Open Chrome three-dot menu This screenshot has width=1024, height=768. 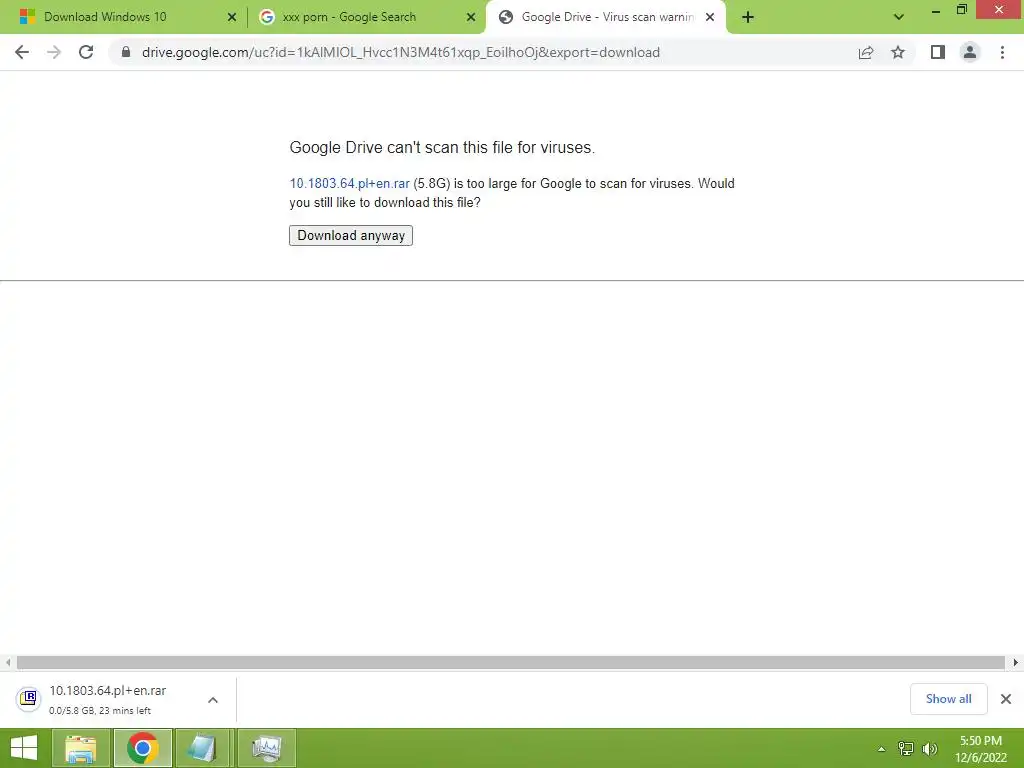click(1002, 52)
